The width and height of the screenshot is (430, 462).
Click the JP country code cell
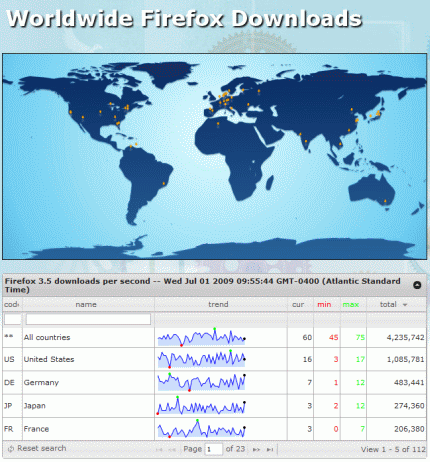pos(8,406)
